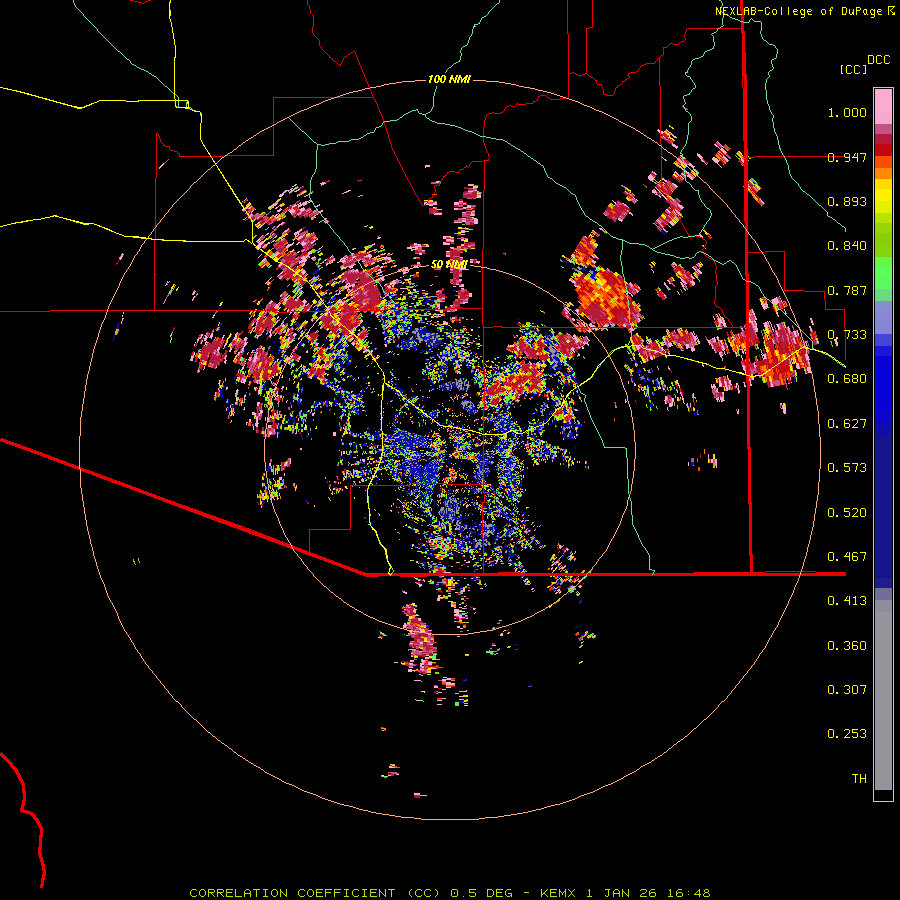Click the 0.680 scale value
Image resolution: width=900 pixels, height=900 pixels.
click(847, 379)
